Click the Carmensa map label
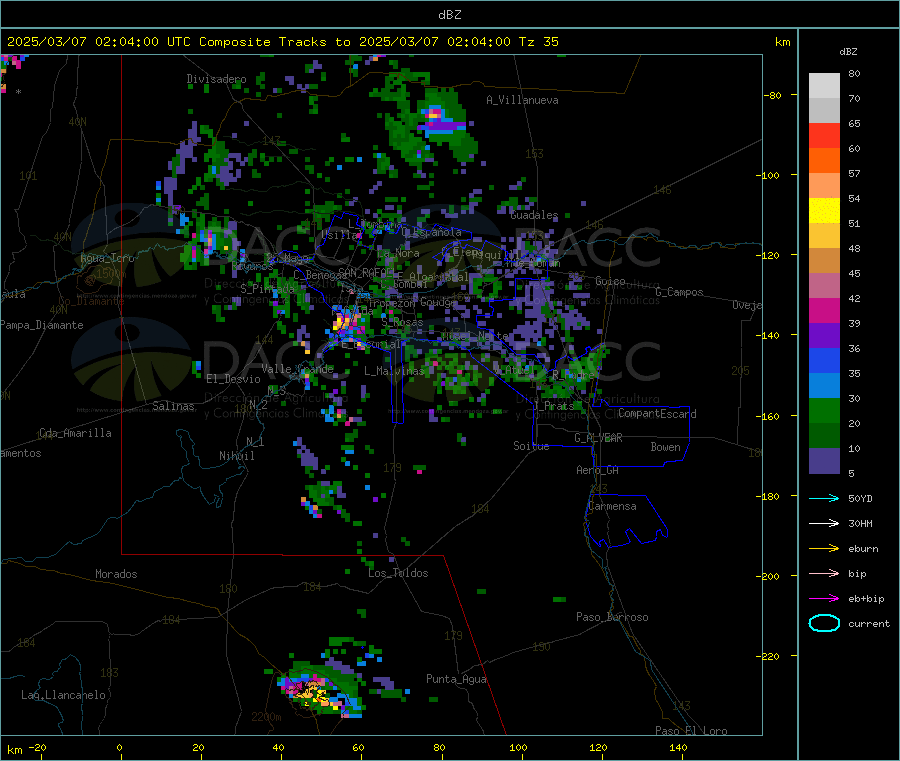Viewport: 900px width, 761px height. pos(612,506)
